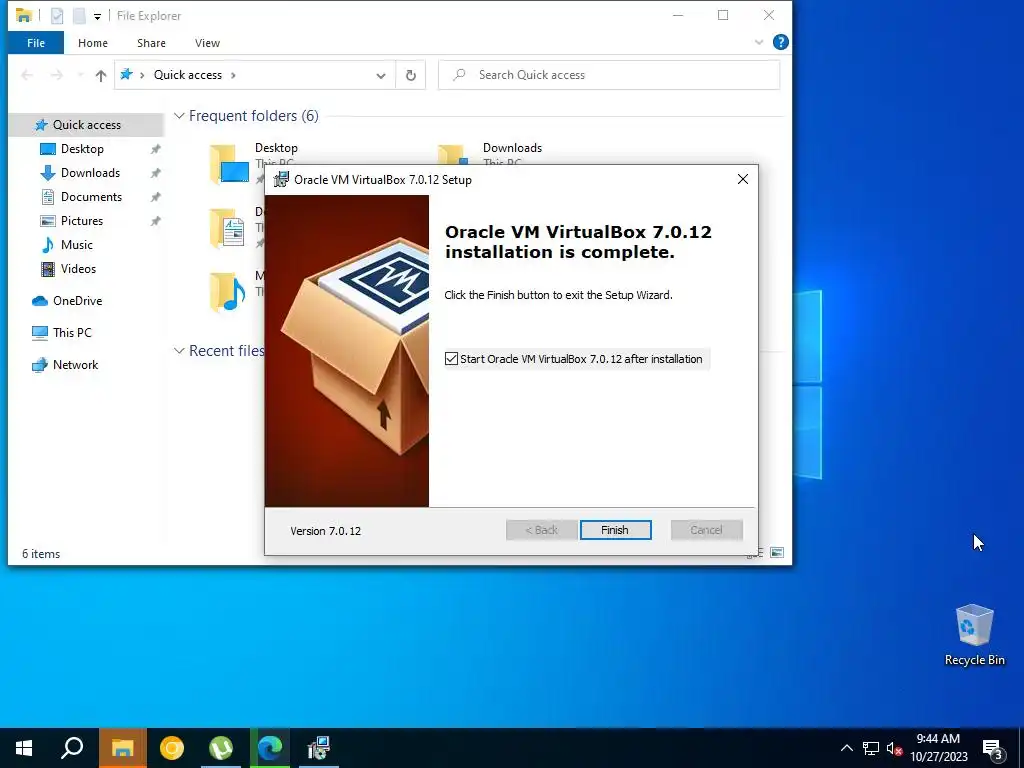This screenshot has width=1024, height=768.
Task: Select OneDrive in the navigation pane
Action: click(x=77, y=301)
